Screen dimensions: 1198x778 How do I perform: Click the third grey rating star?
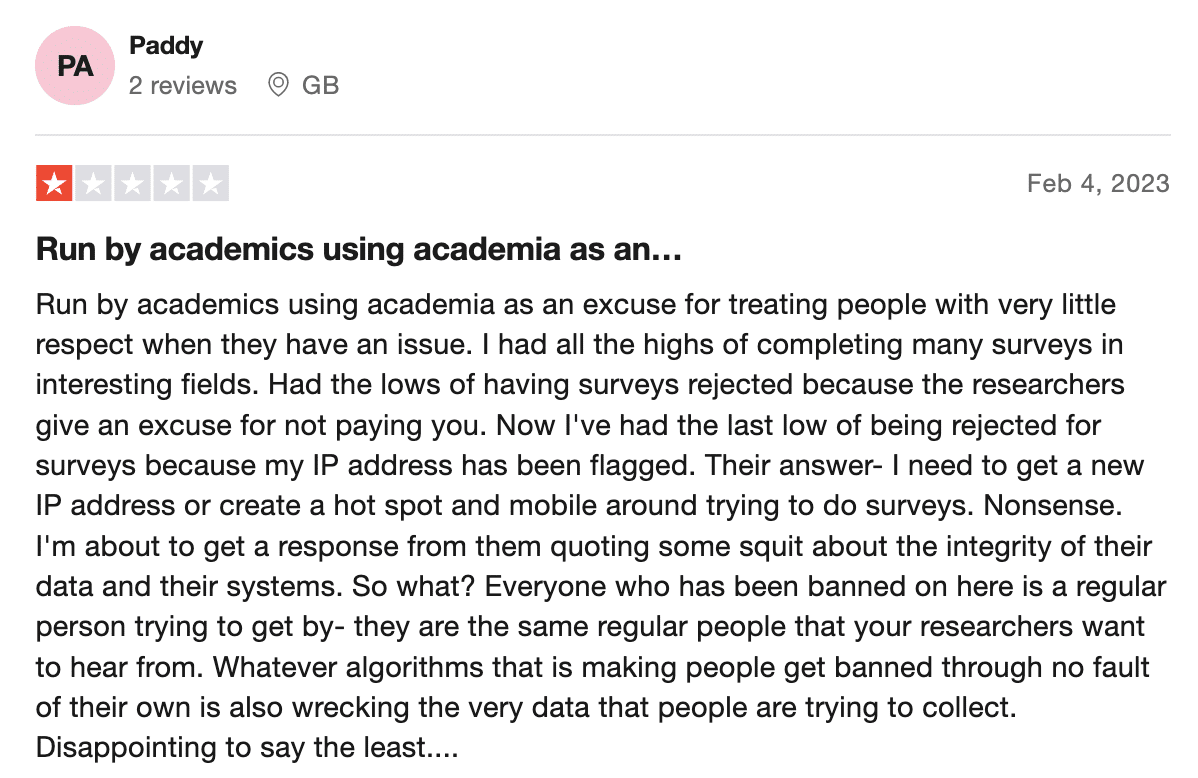[132, 183]
